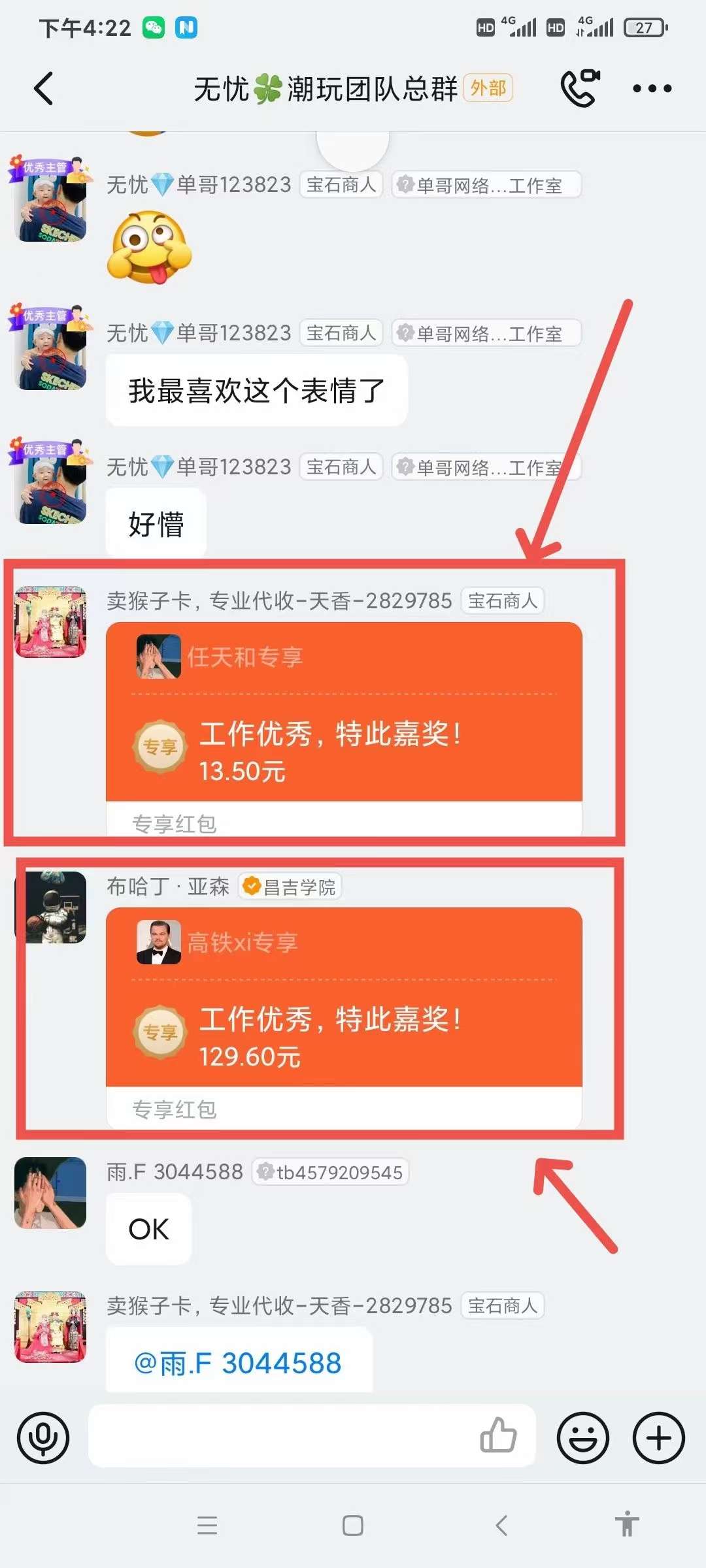Open 雨.F 3044588's avatar
706x1568 pixels.
tap(51, 1193)
